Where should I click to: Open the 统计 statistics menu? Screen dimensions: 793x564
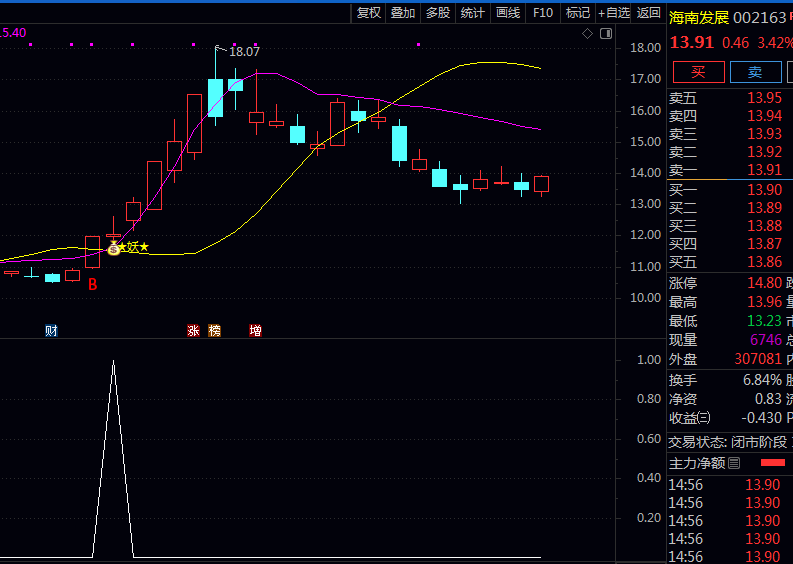tap(473, 12)
